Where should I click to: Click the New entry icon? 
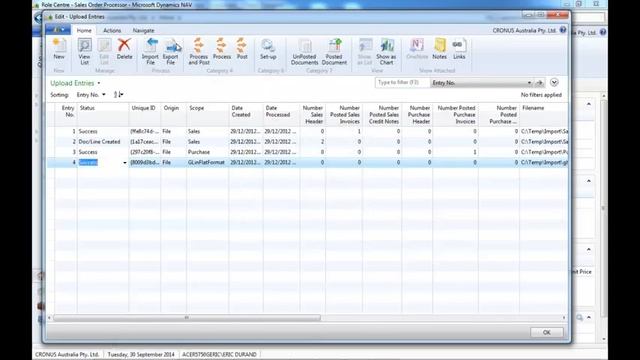pos(59,49)
